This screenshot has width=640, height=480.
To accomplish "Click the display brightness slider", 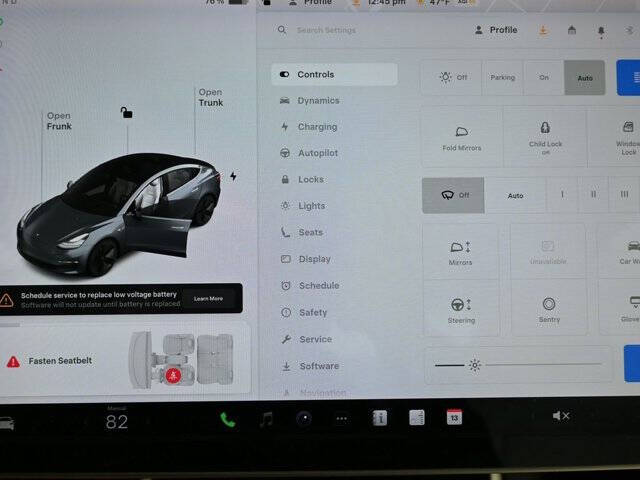I will [518, 364].
